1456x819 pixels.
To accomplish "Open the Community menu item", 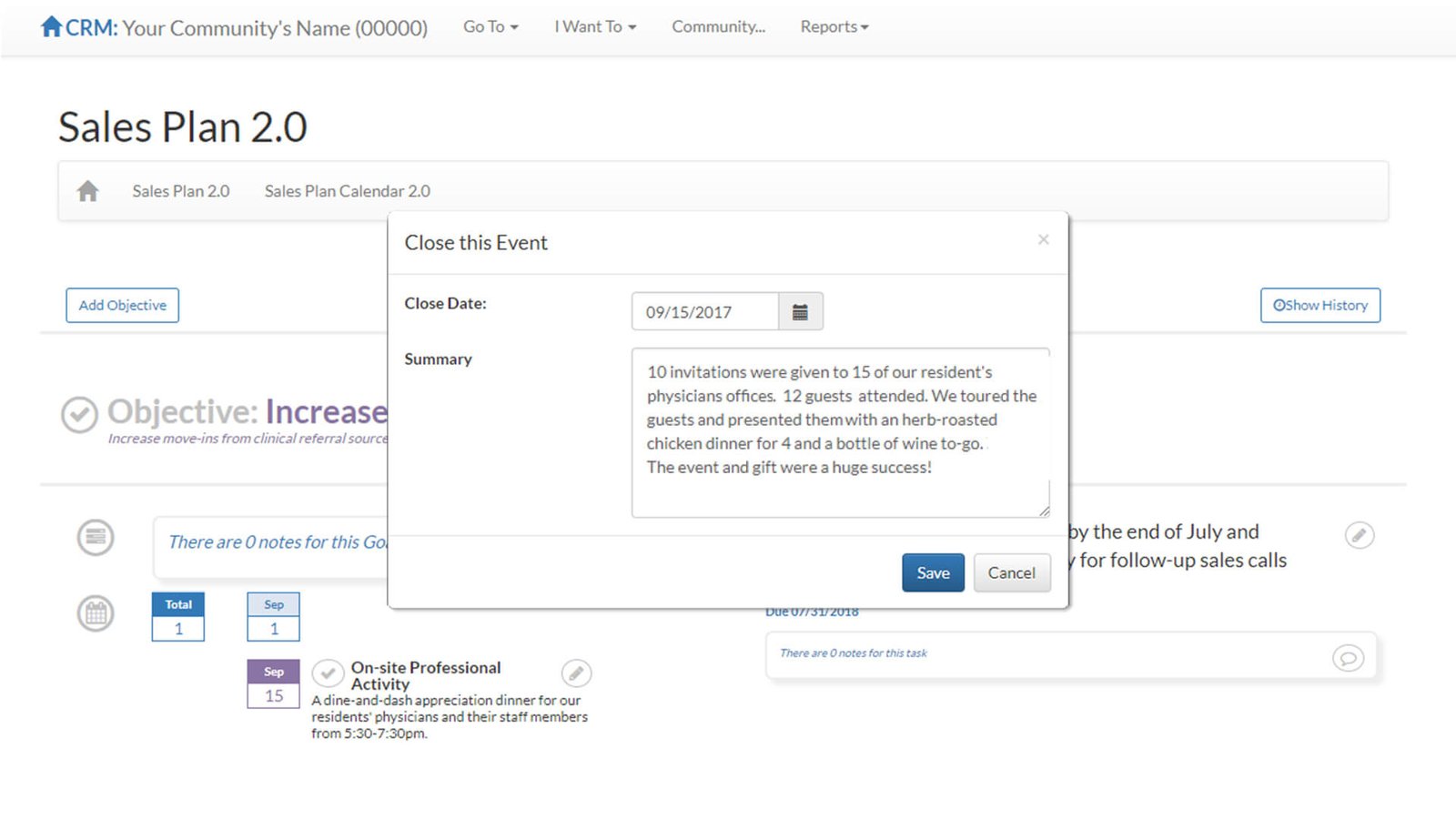I will 718,27.
